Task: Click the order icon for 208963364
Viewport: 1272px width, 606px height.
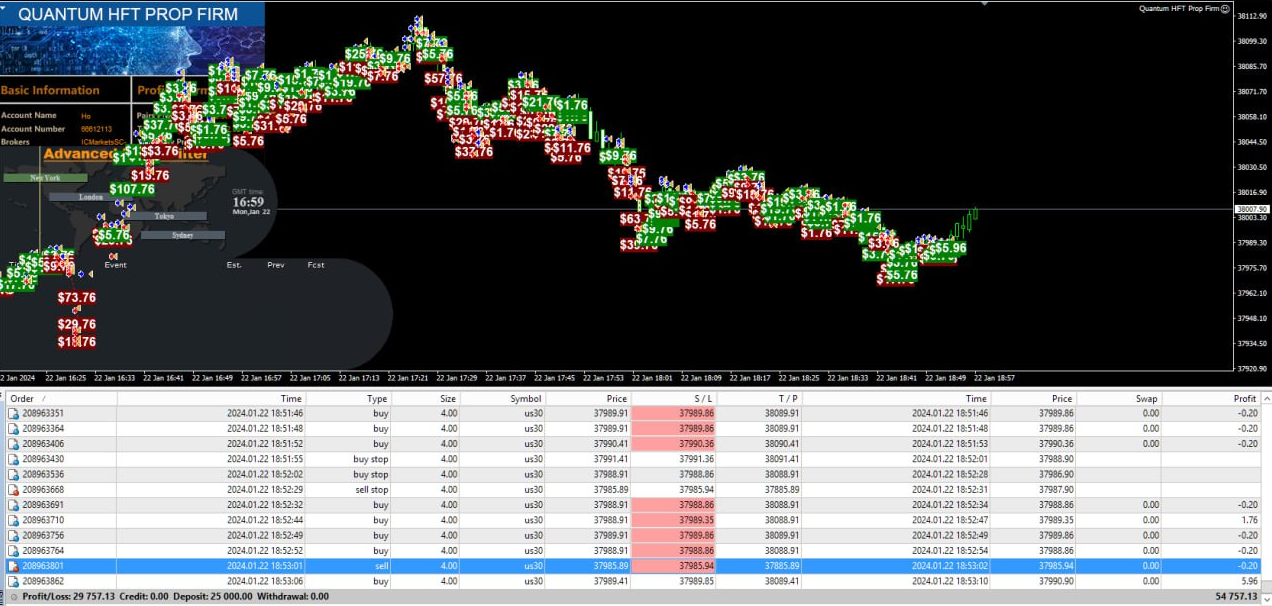Action: (x=13, y=428)
